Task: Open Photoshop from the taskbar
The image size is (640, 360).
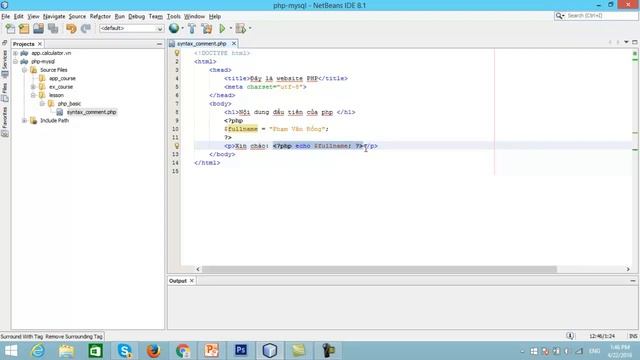Action: pos(241,351)
